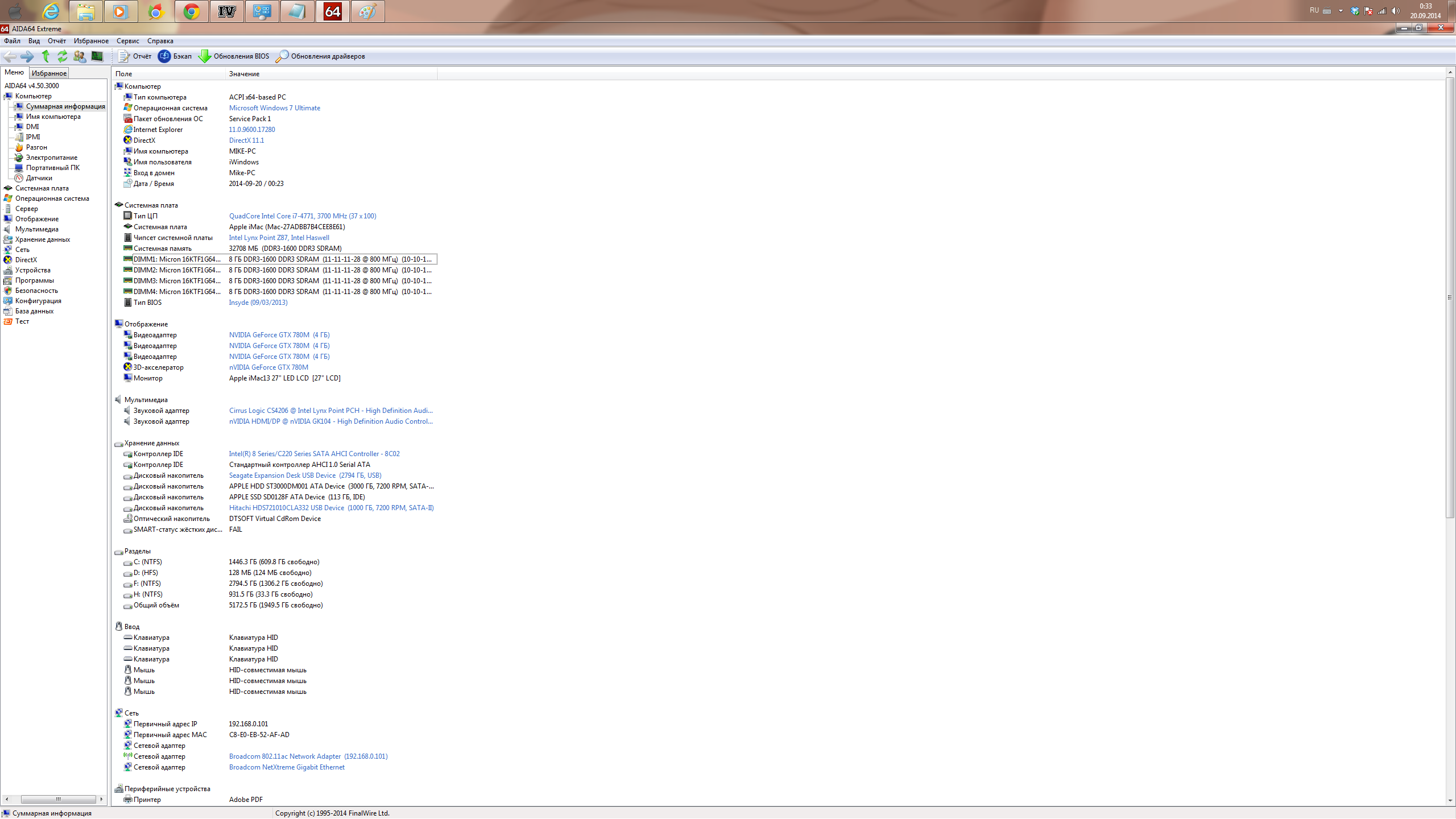Viewport: 1456px width, 819px height.
Task: Switch to the Избранное sidebar tab
Action: click(49, 73)
